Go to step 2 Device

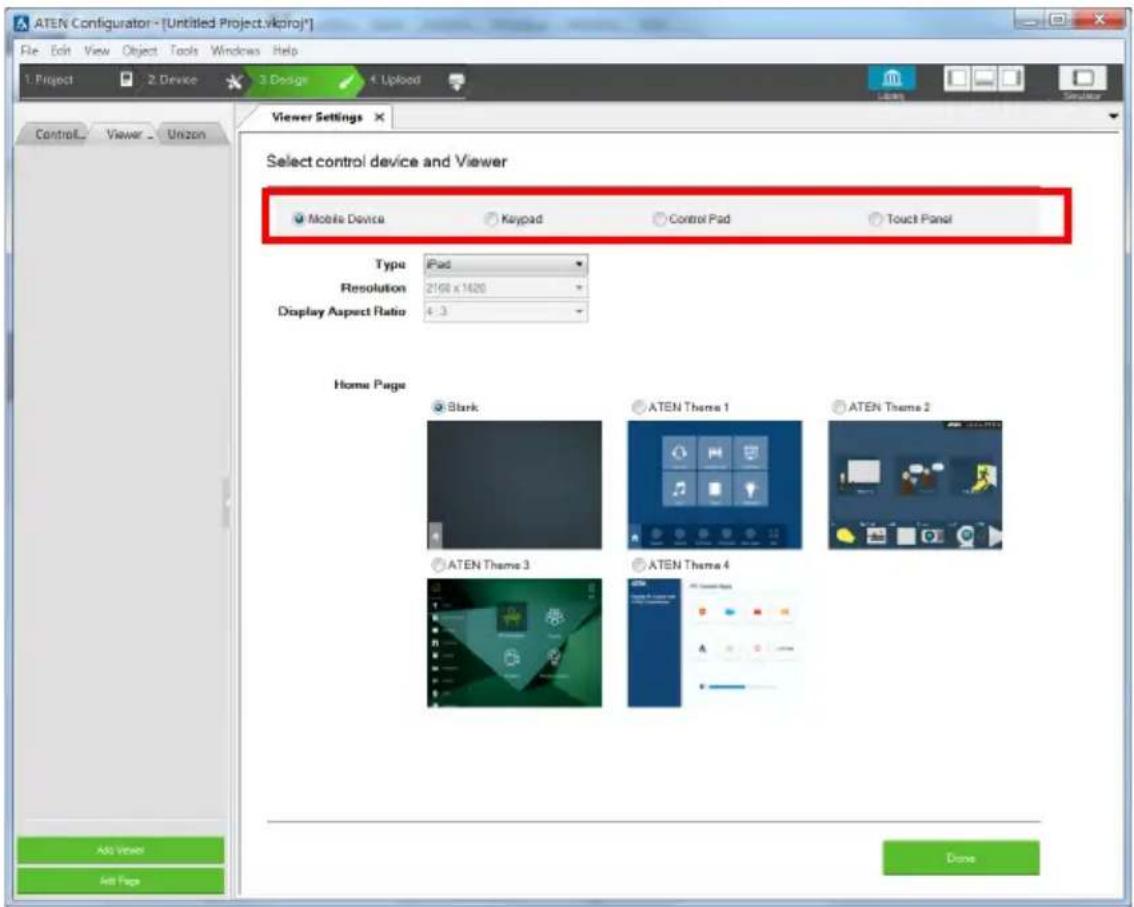click(172, 80)
